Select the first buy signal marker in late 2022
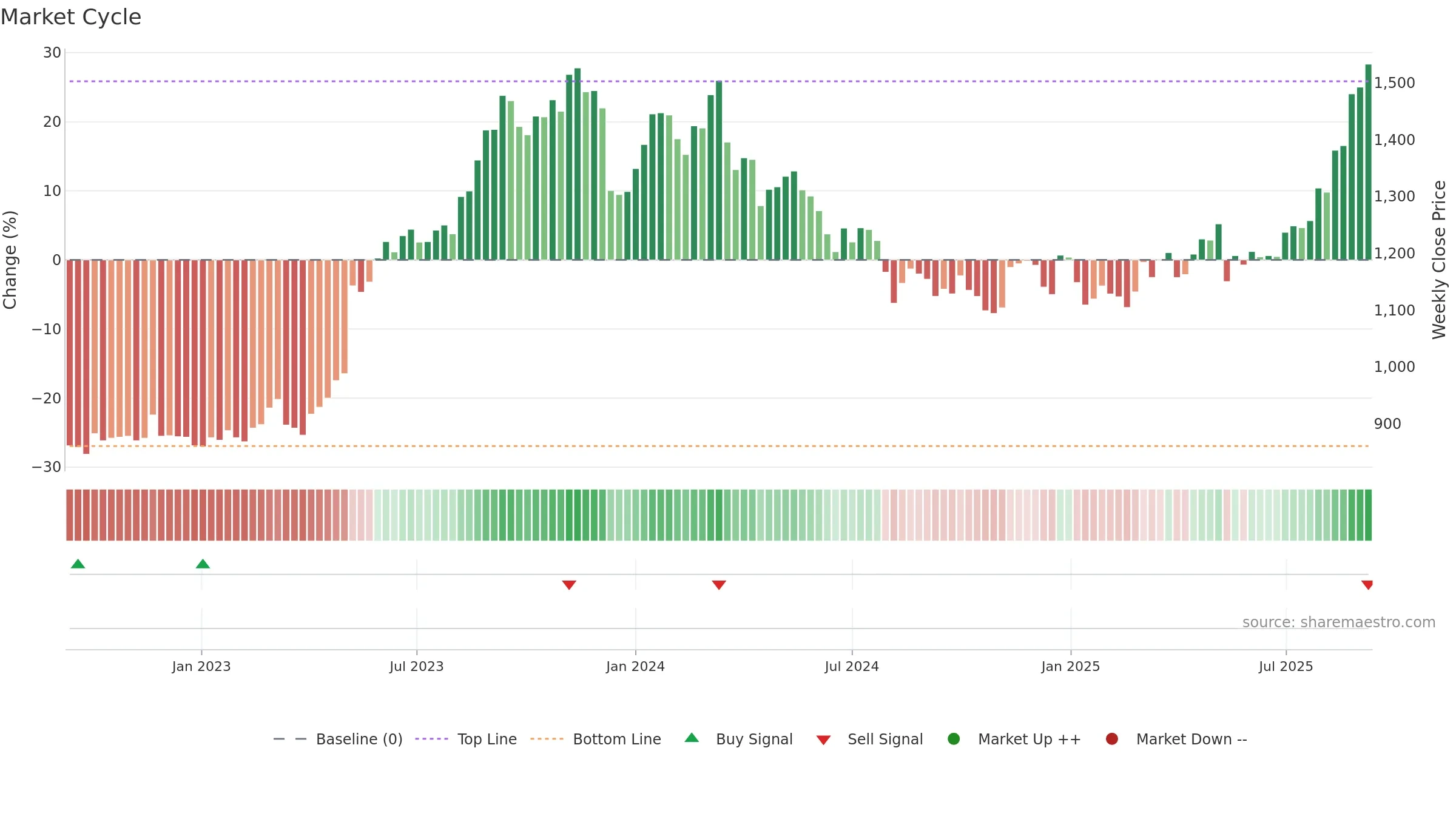This screenshot has width=1456, height=819. 78,564
